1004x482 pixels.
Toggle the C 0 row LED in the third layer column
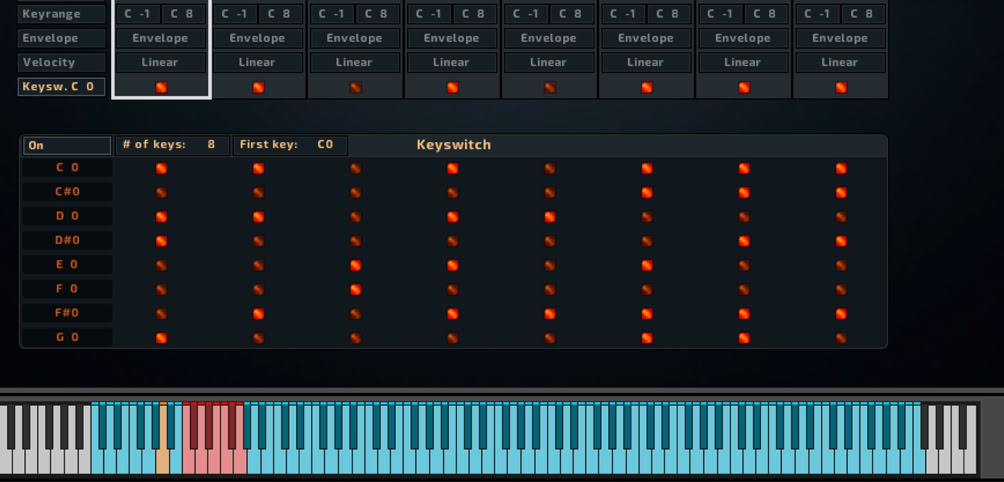355,168
